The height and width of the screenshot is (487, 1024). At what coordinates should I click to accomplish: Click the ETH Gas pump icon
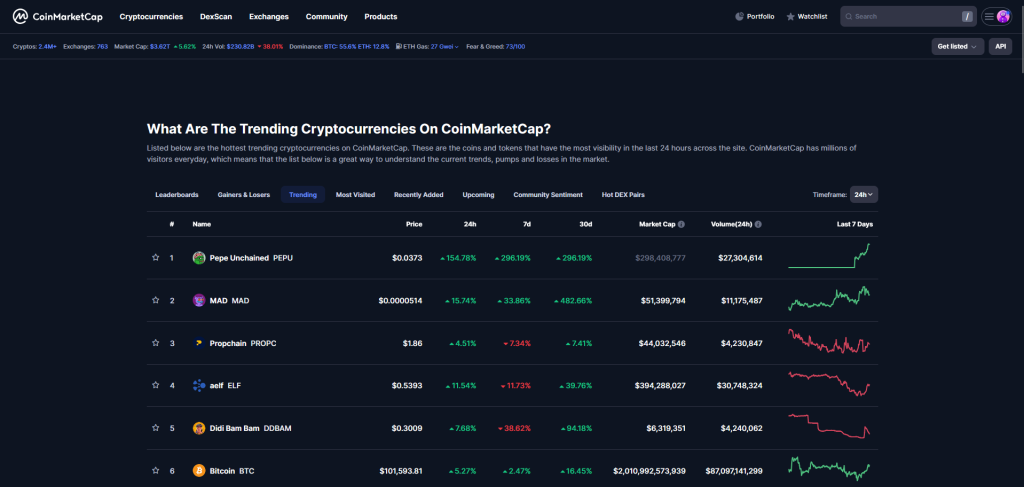[399, 46]
